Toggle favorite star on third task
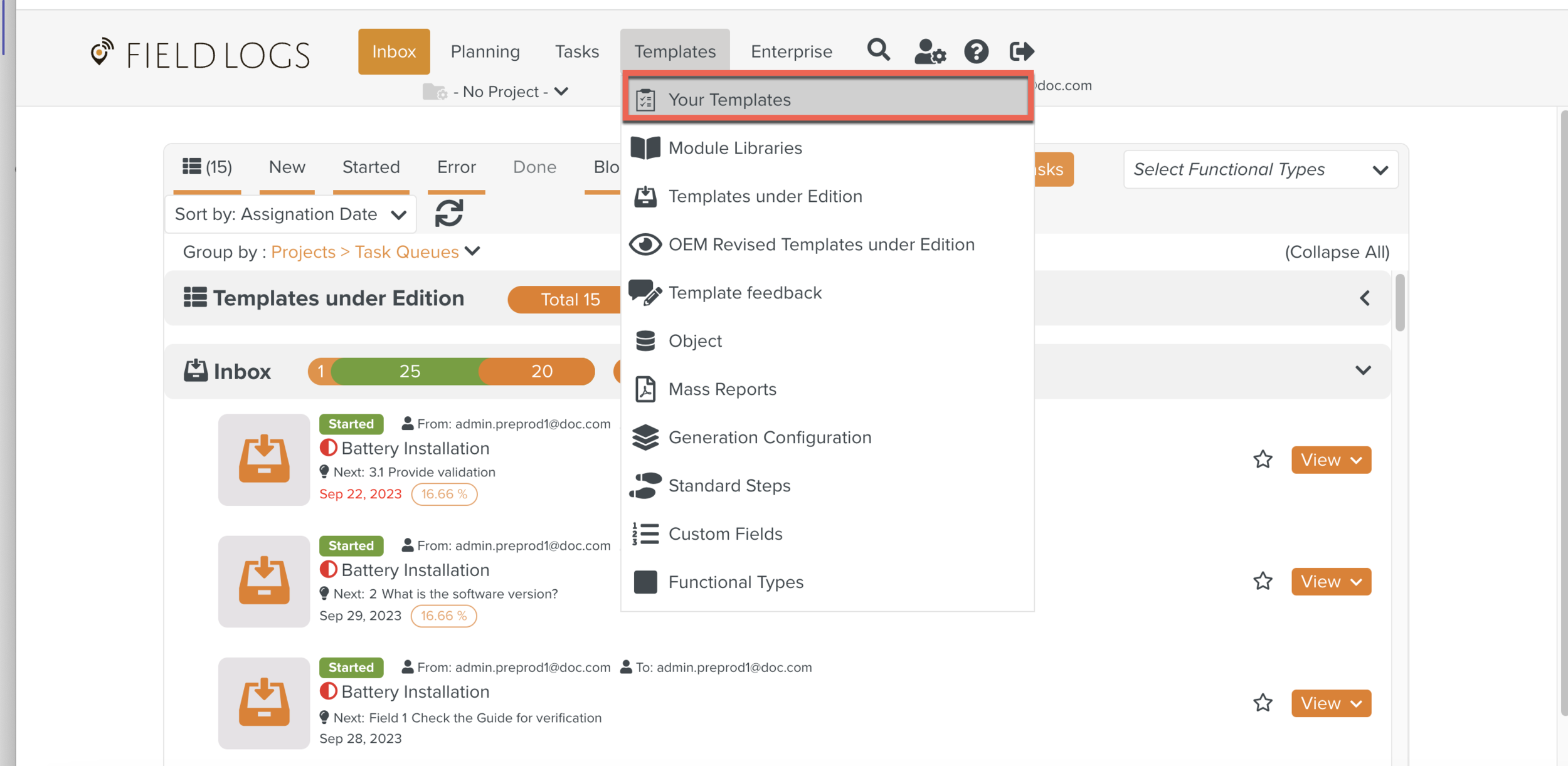The image size is (1568, 766). [1263, 703]
